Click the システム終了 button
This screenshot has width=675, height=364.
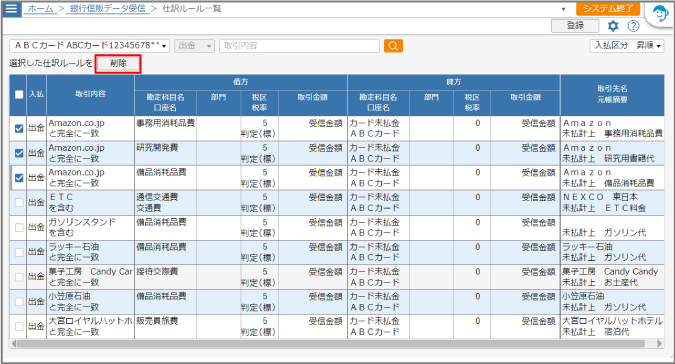click(x=608, y=9)
